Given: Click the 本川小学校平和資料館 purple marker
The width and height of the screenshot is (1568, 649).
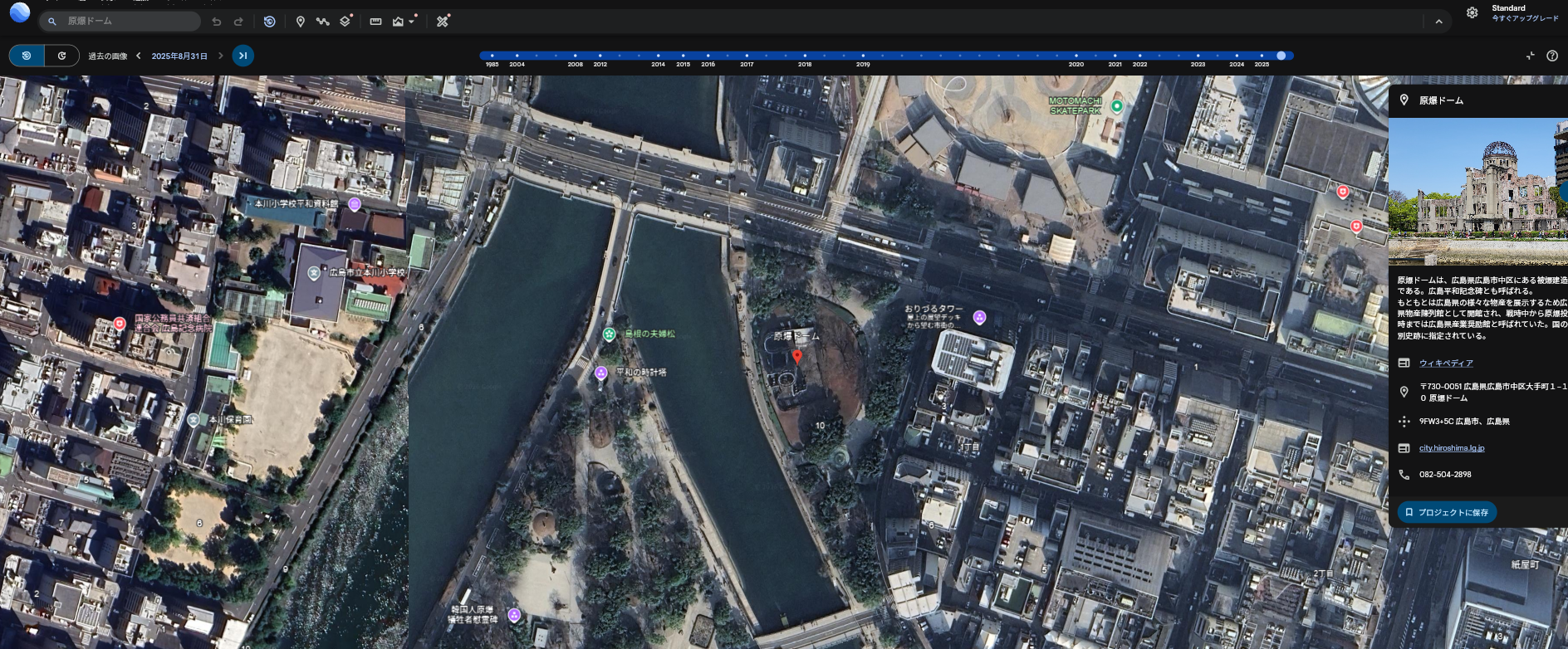Looking at the screenshot, I should click(355, 204).
